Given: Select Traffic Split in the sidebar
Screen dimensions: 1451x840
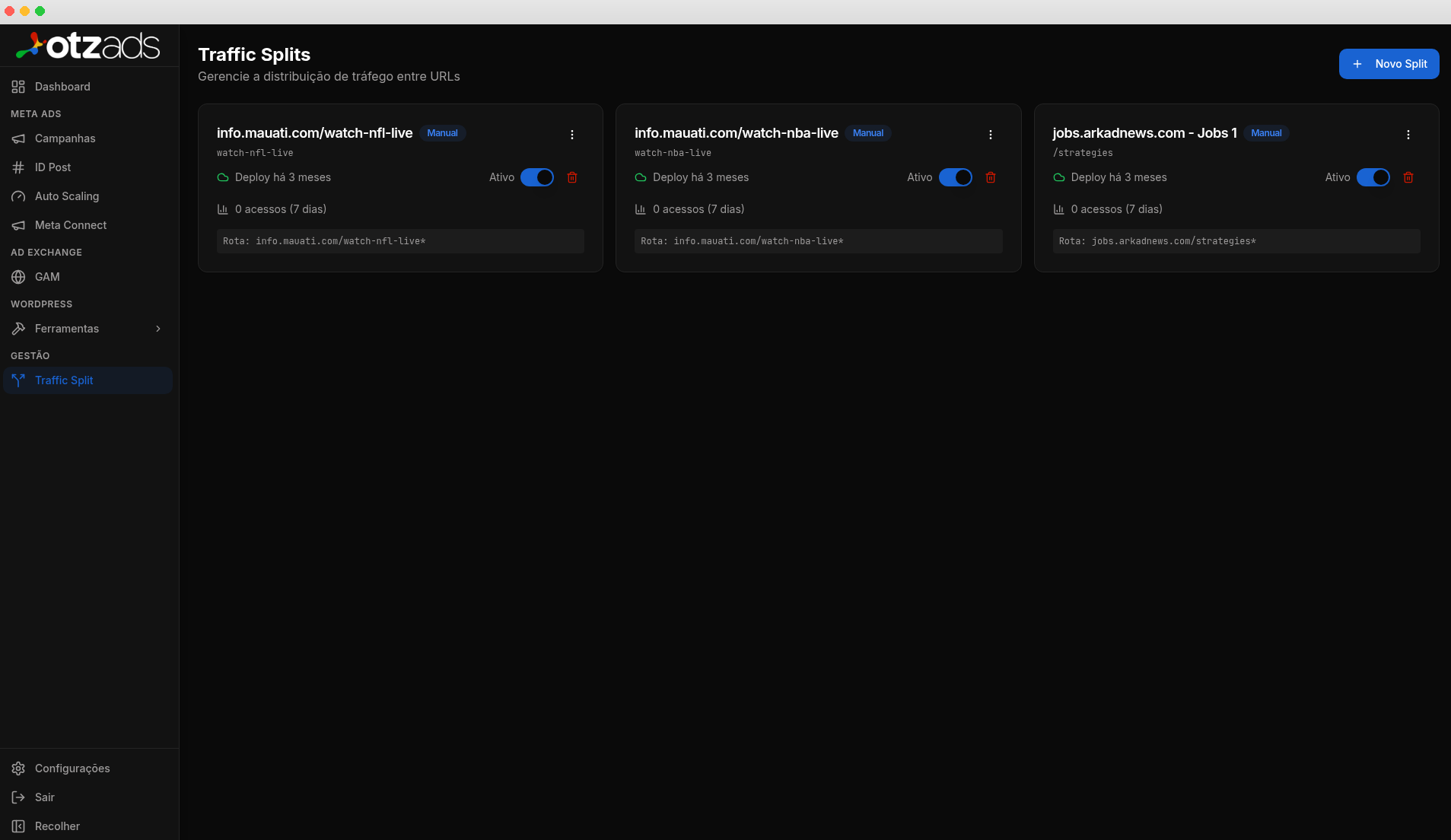Looking at the screenshot, I should [88, 380].
